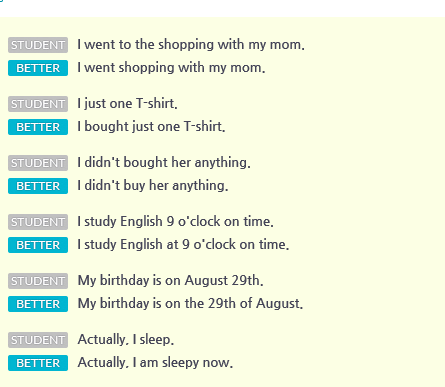
Task: Click the BETTER badge beside "29th of August"
Action: coord(38,304)
